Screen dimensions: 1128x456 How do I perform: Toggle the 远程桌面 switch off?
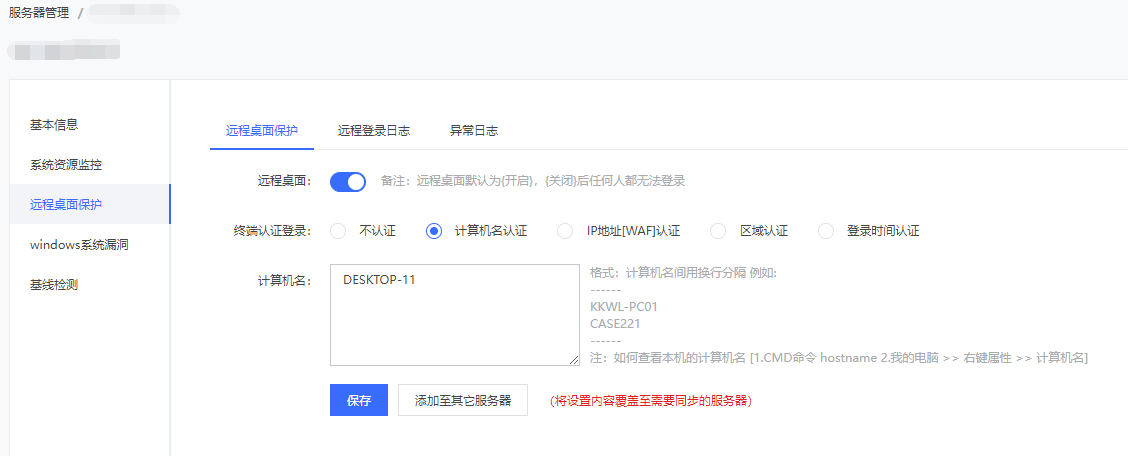[x=348, y=182]
